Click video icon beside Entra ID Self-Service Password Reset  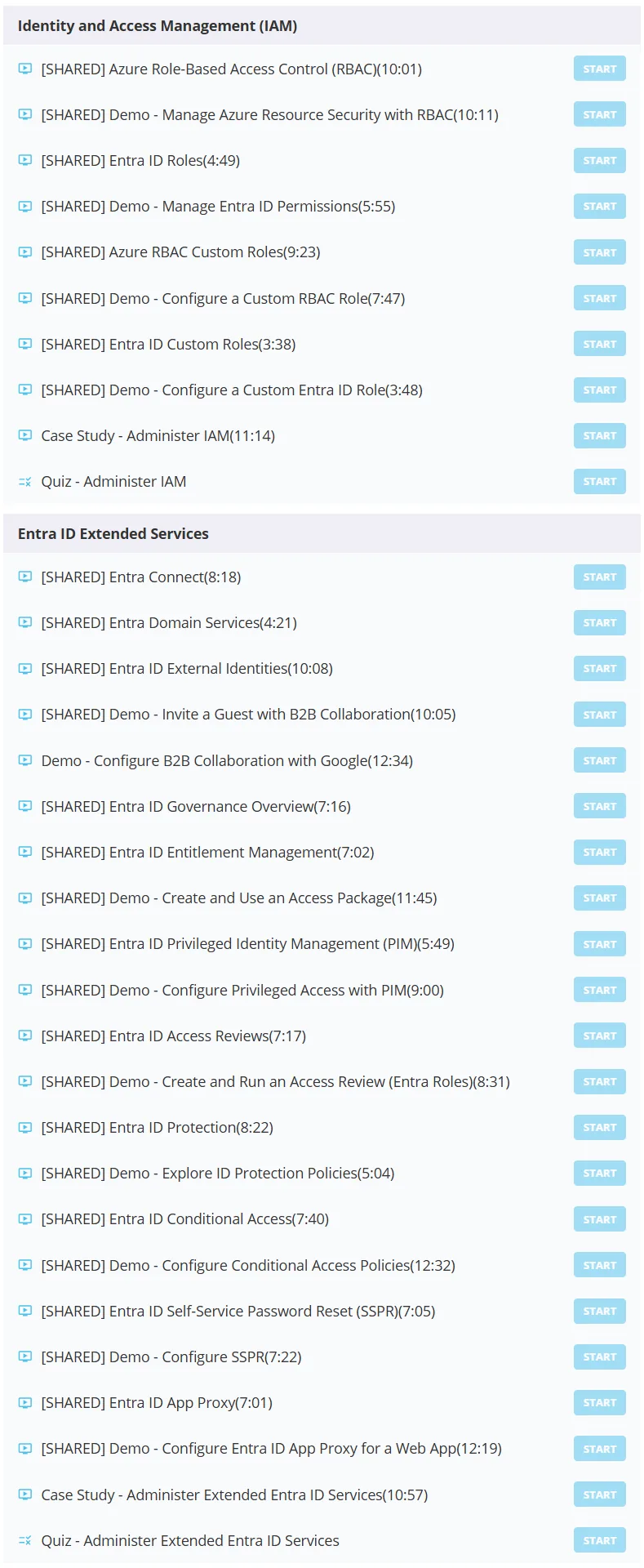[24, 1311]
